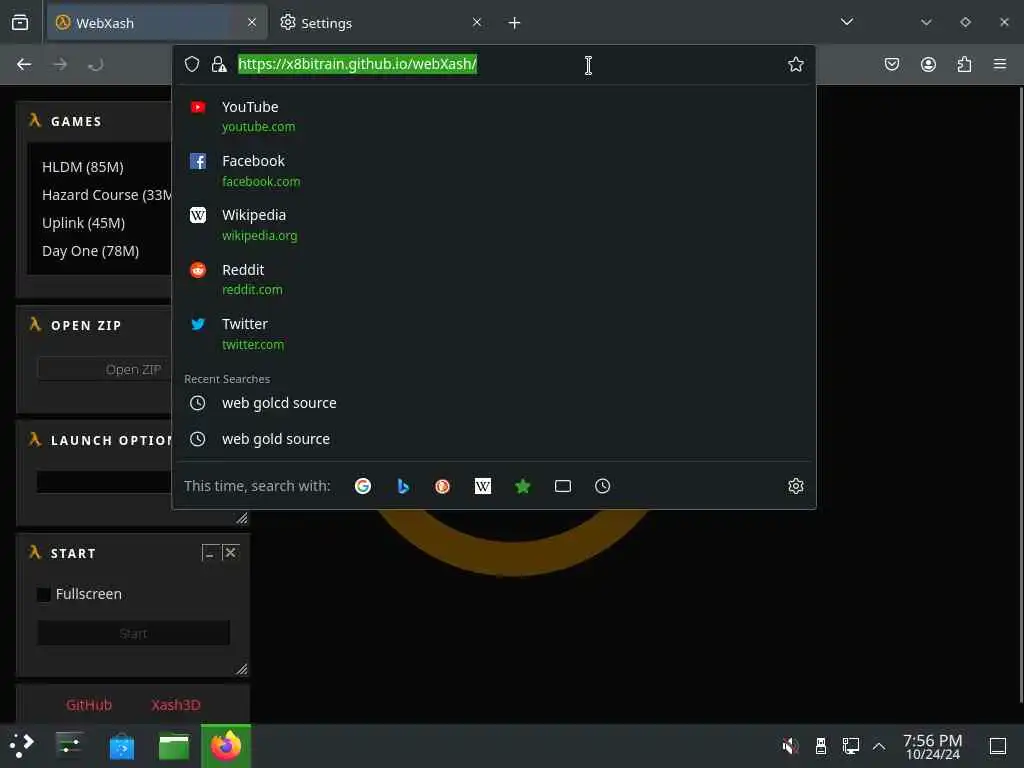
Task: Select Uplink (45M) game
Action: click(83, 223)
